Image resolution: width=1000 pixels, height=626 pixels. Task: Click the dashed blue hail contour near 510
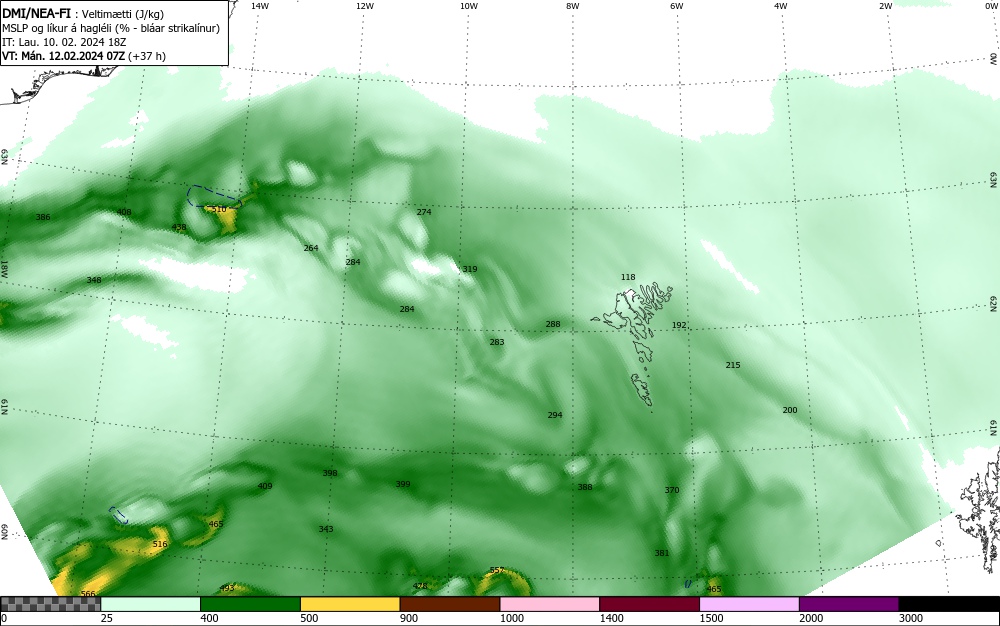(213, 196)
